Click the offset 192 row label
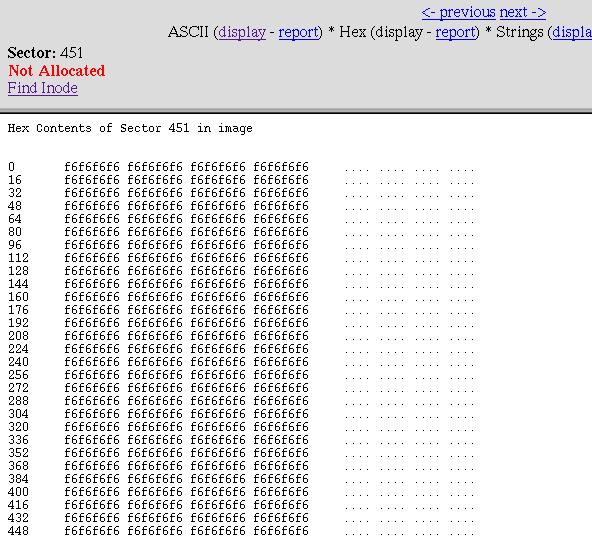Screen dimensions: 592x539 click(x=18, y=323)
